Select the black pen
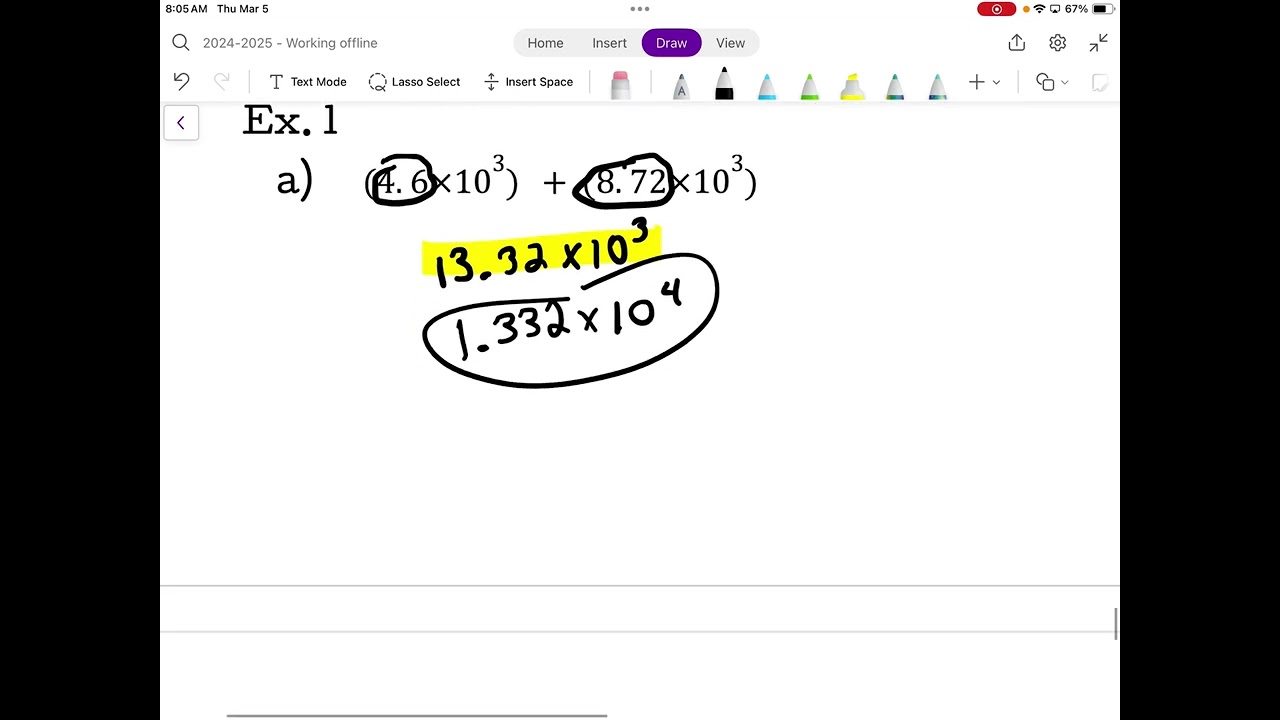Screen dimensions: 1280x720 pos(724,84)
